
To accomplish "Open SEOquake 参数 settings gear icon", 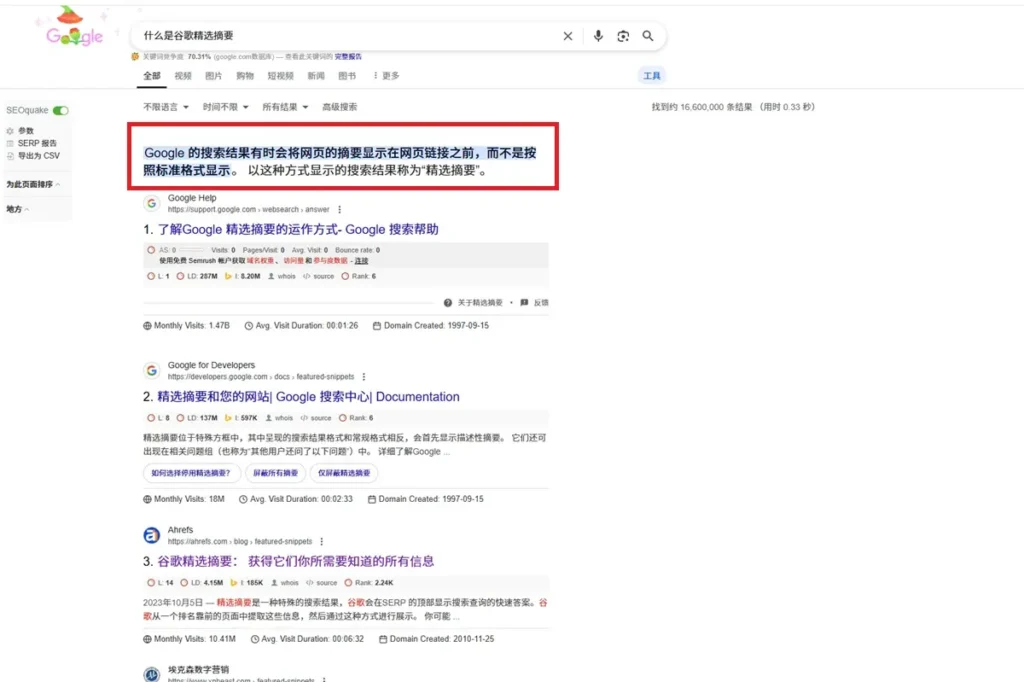I will coord(9,130).
